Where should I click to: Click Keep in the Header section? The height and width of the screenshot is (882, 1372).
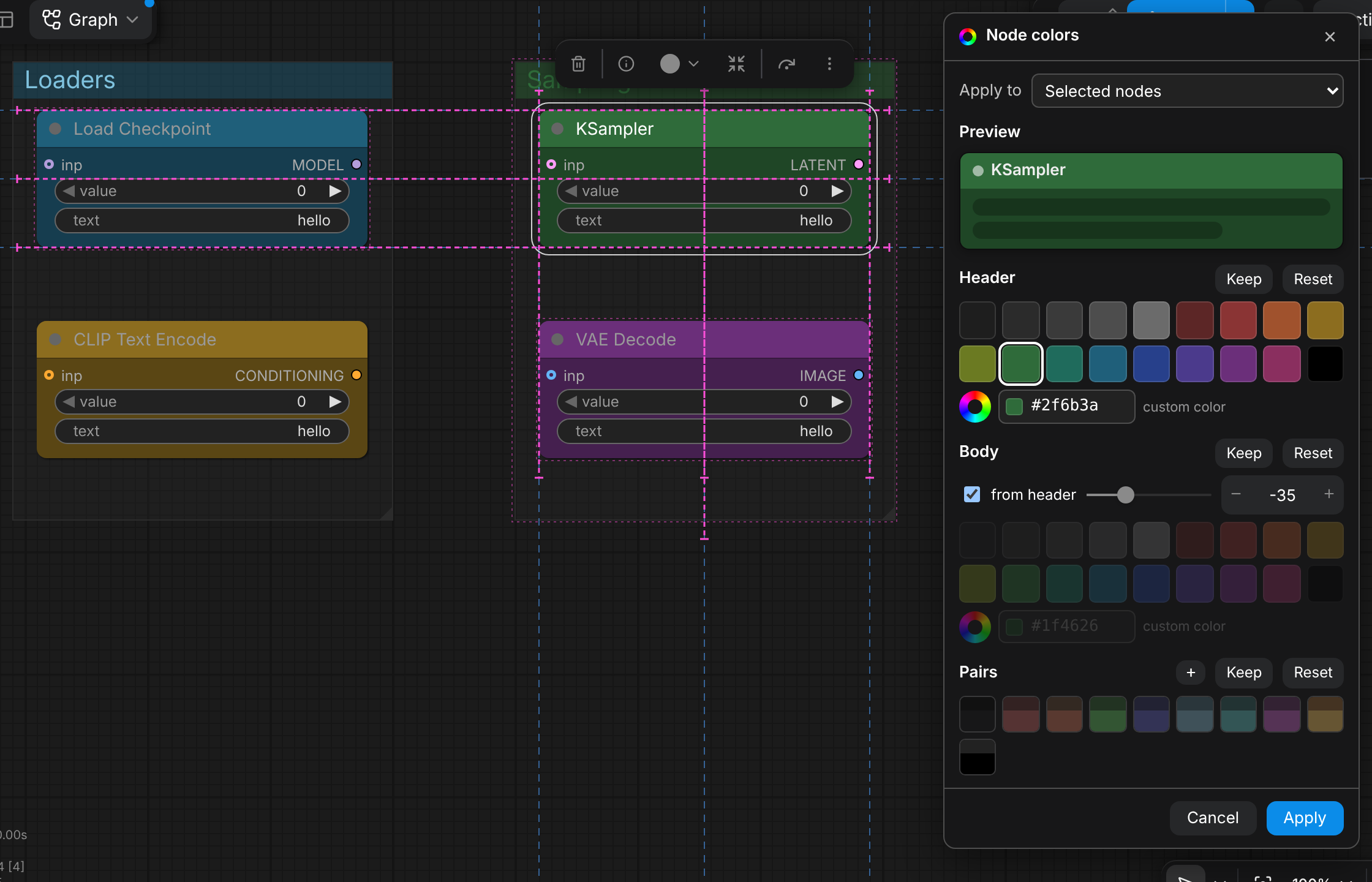(x=1243, y=279)
